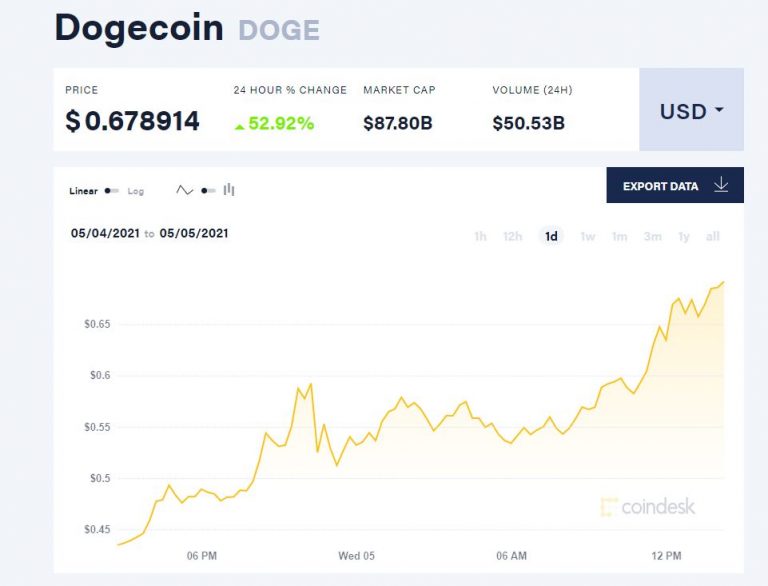Viewport: 768px width, 586px height.
Task: Click the candlestick chart type icon
Action: (x=229, y=190)
